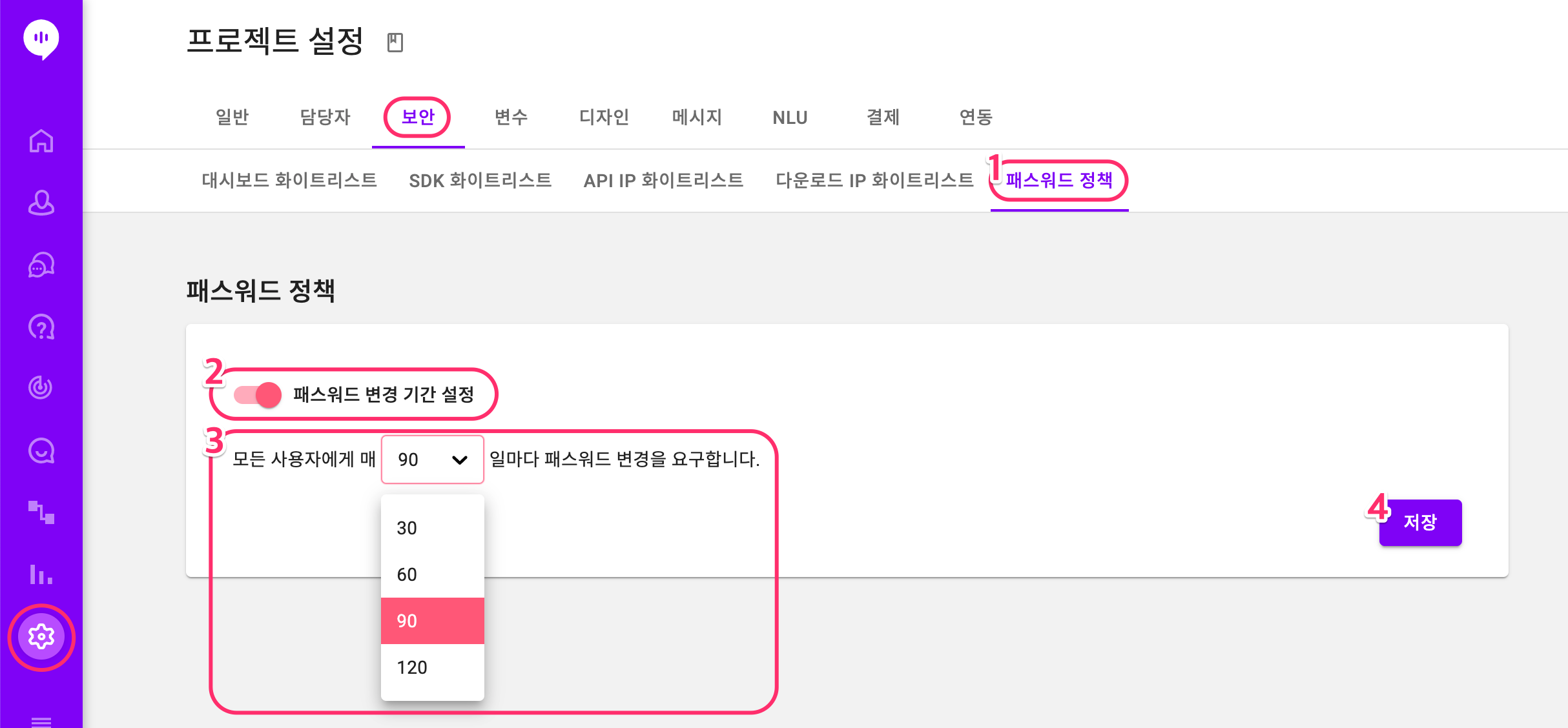1568x728 pixels.
Task: Toggle 패스워드 변경 기간 설정 switch
Action: (x=258, y=394)
